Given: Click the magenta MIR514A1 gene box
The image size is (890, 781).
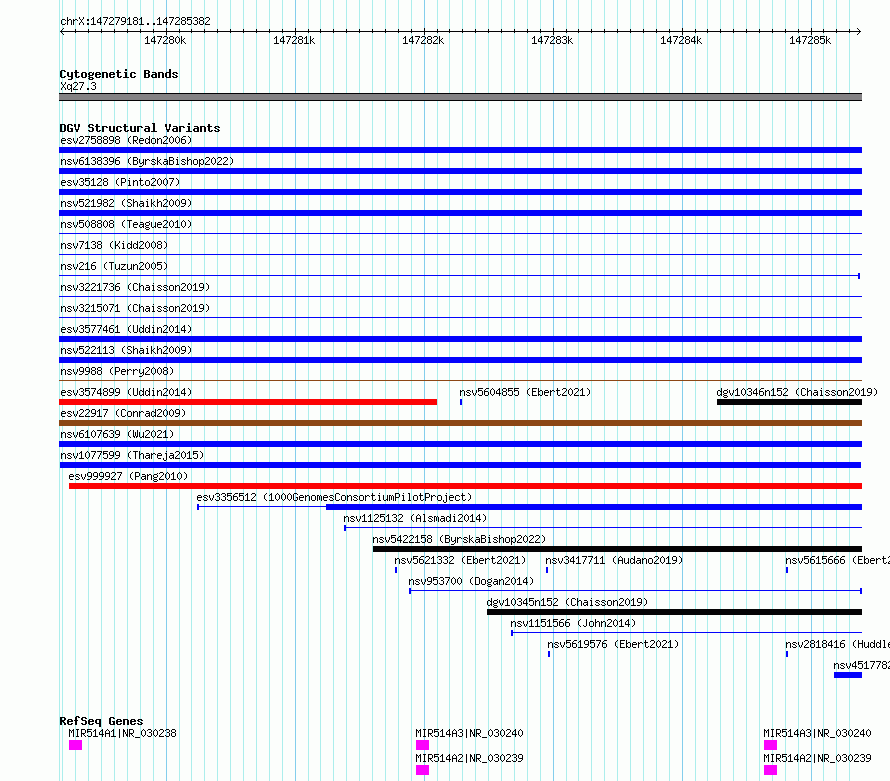Looking at the screenshot, I should (x=75, y=745).
